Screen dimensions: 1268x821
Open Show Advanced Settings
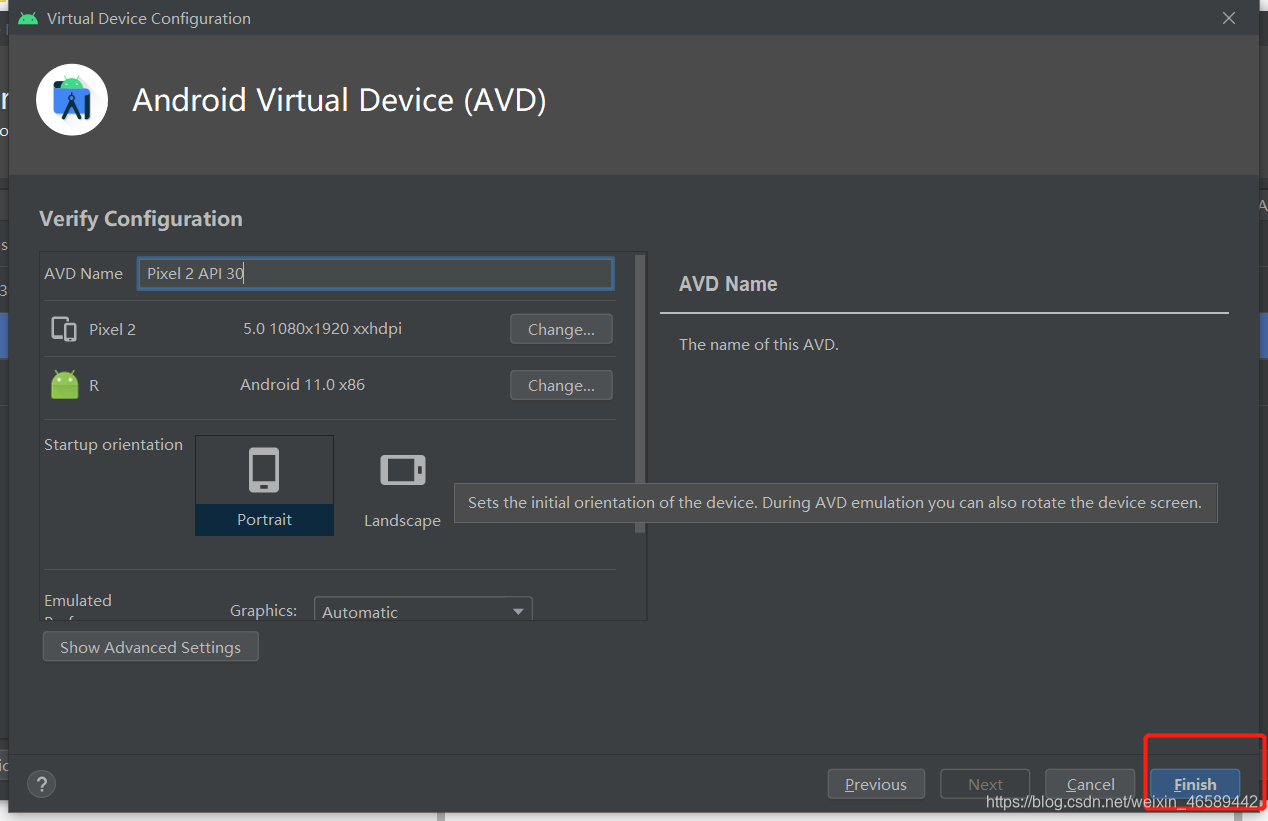pos(150,647)
